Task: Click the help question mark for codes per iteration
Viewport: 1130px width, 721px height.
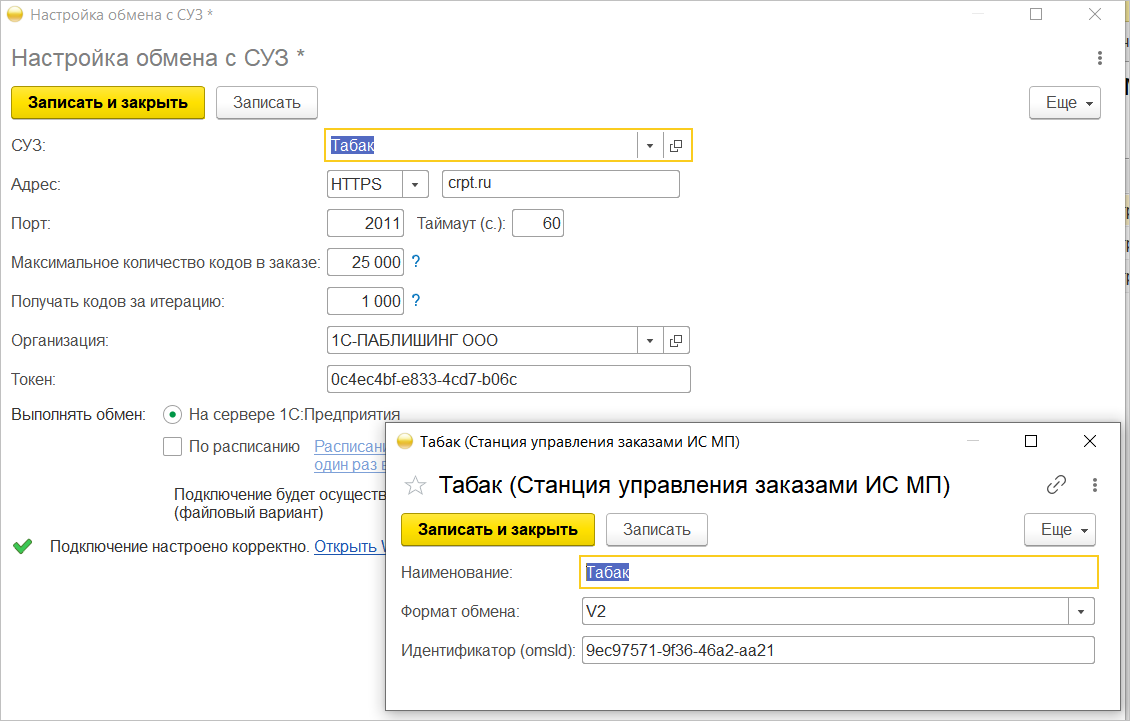Action: [416, 301]
